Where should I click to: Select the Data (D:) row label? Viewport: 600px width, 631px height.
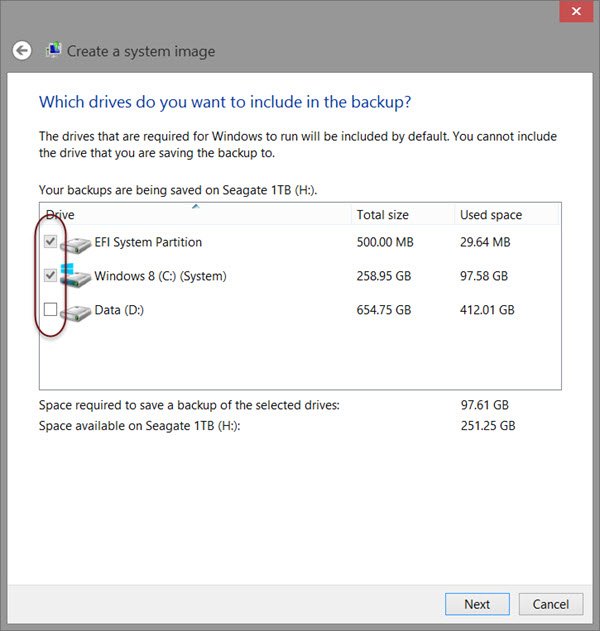[x=119, y=310]
